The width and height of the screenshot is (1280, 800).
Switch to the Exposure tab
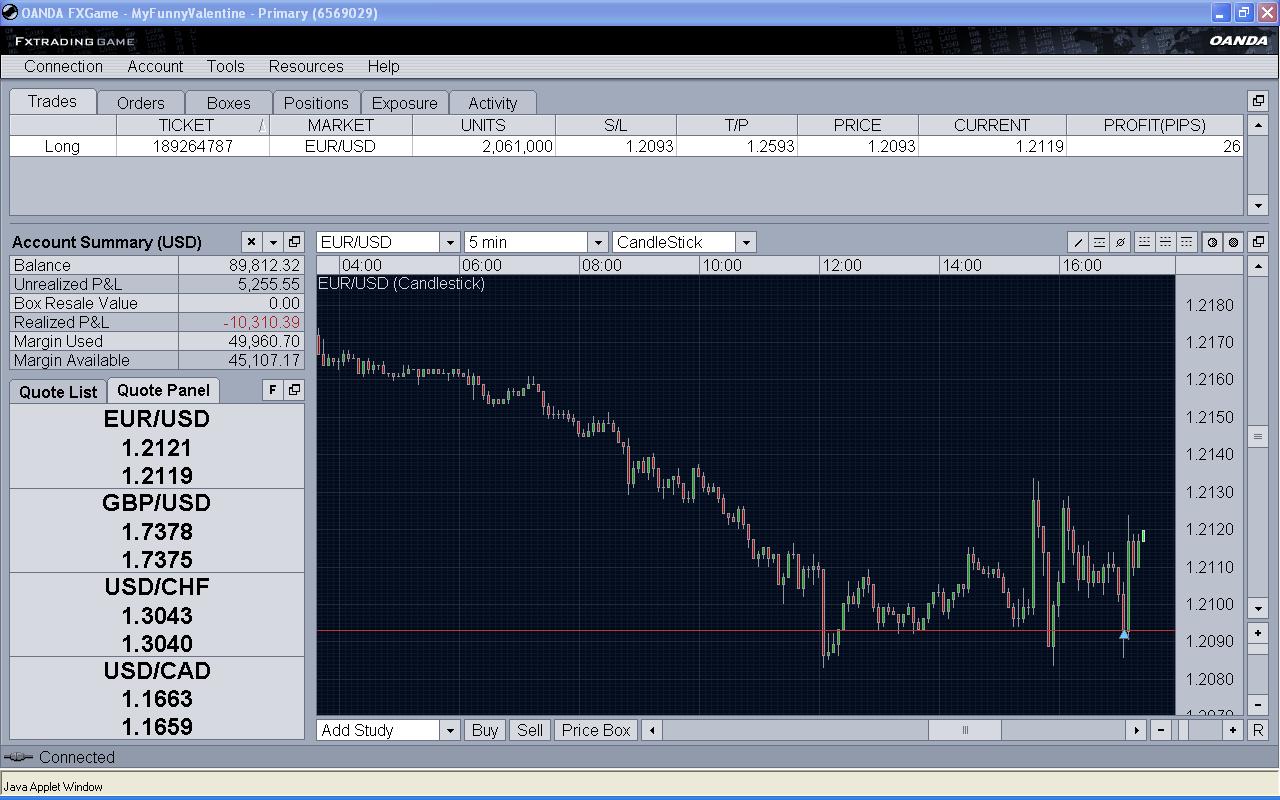click(x=405, y=103)
